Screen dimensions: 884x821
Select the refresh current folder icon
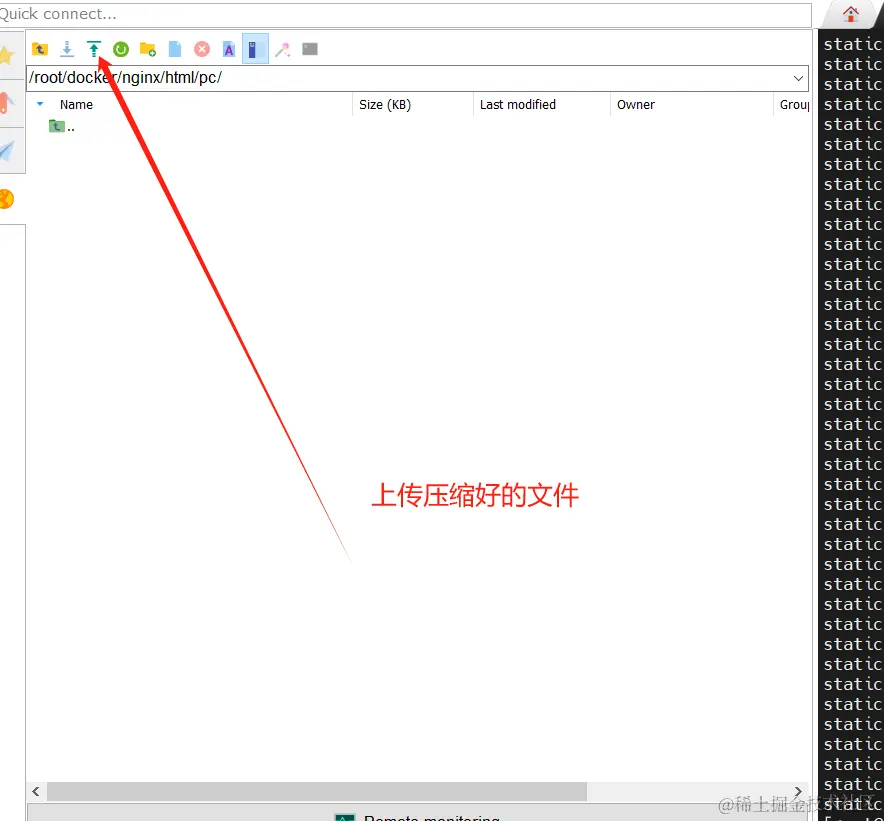[121, 49]
